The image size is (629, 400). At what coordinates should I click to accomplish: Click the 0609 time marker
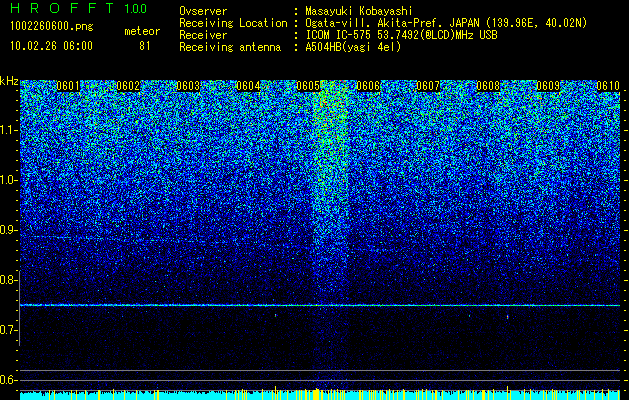click(x=548, y=86)
